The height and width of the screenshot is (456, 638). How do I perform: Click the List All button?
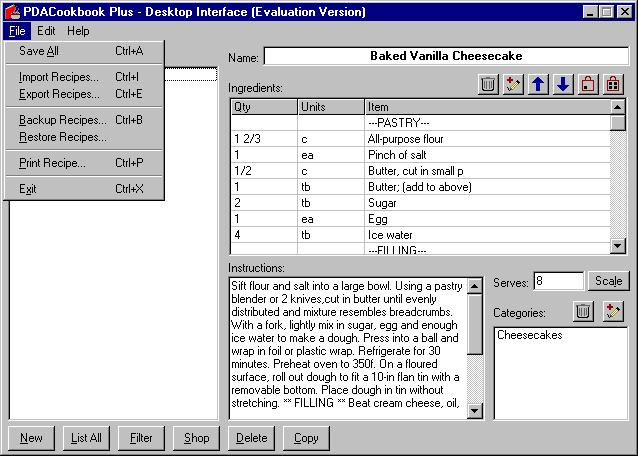[86, 438]
